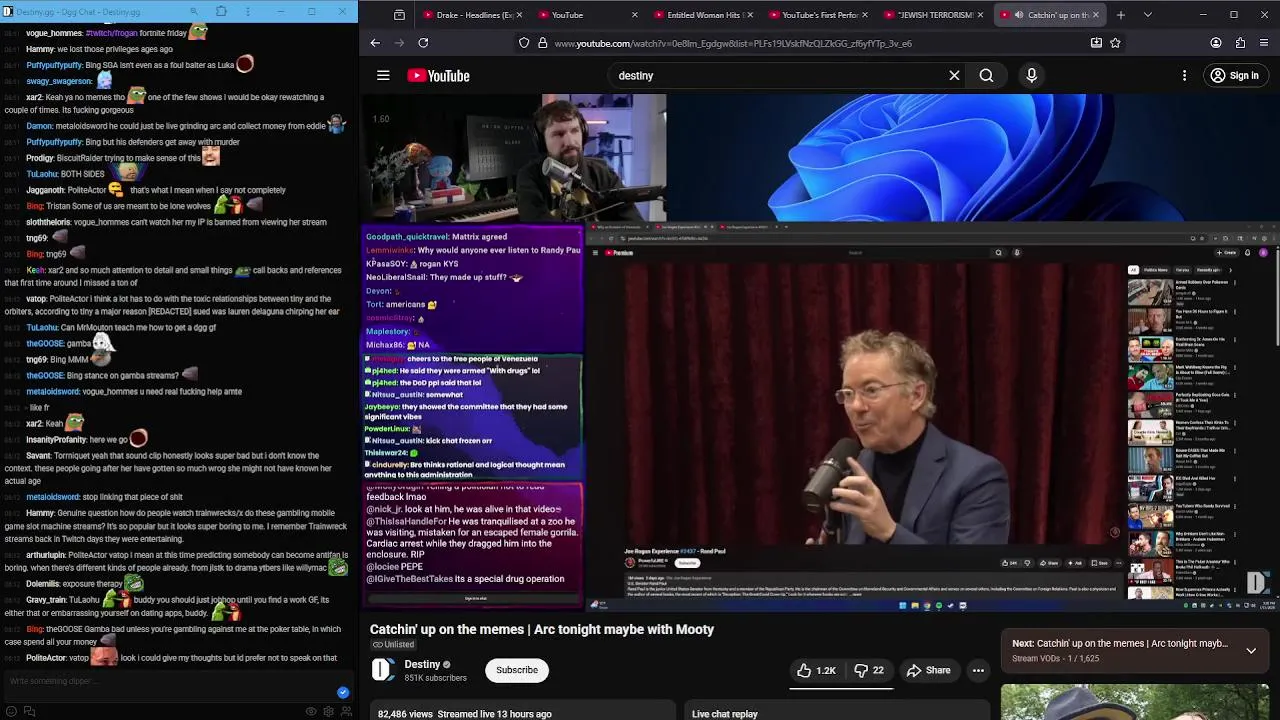Run search with the magnifier button
The image size is (1280, 720).
click(986, 76)
